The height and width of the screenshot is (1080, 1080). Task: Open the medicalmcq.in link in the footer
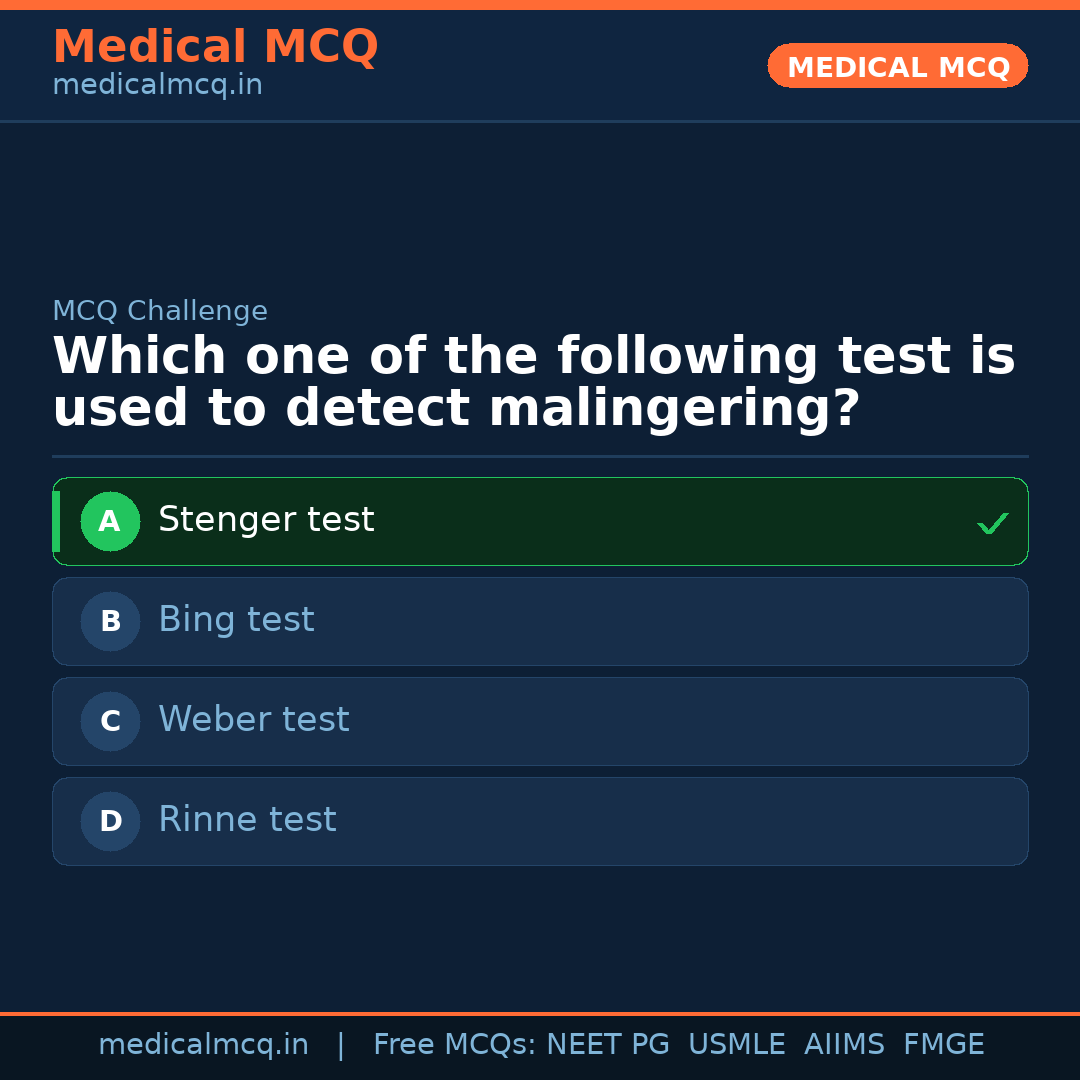tap(204, 1043)
